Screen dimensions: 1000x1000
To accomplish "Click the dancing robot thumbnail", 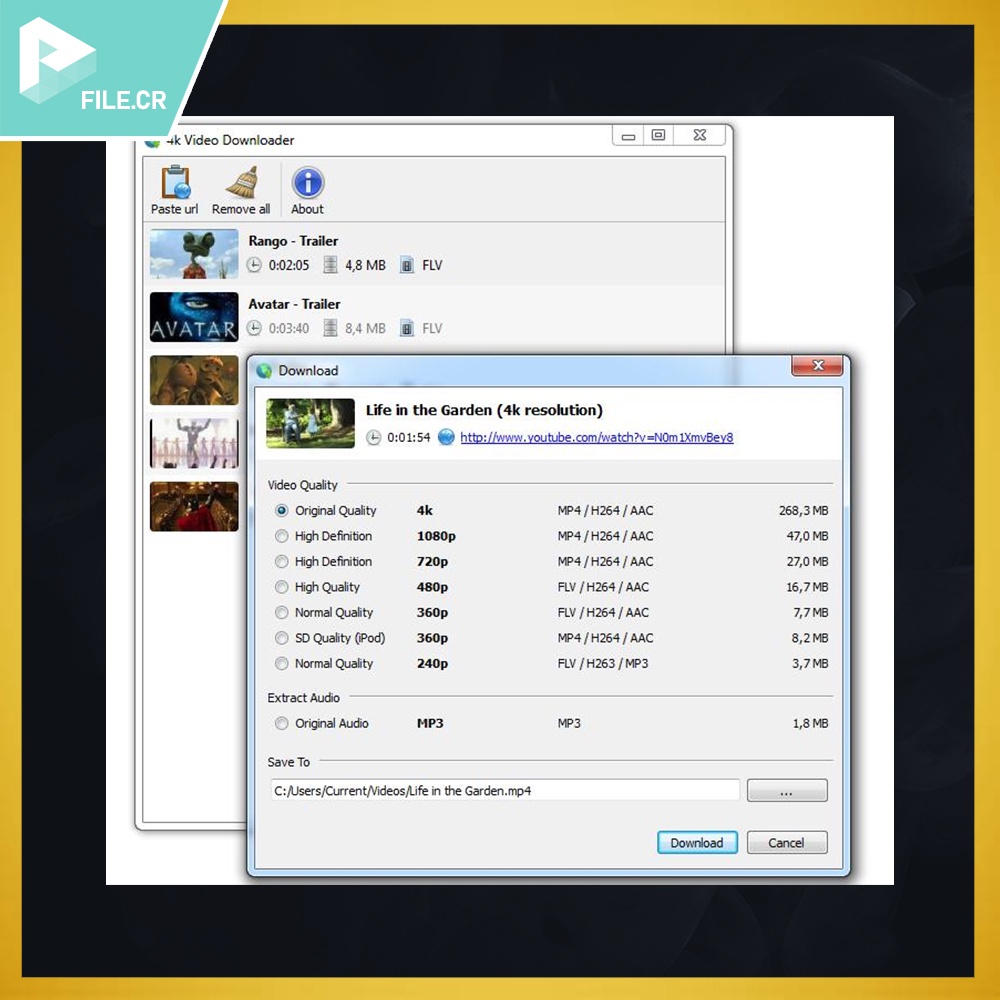I will pos(194,443).
